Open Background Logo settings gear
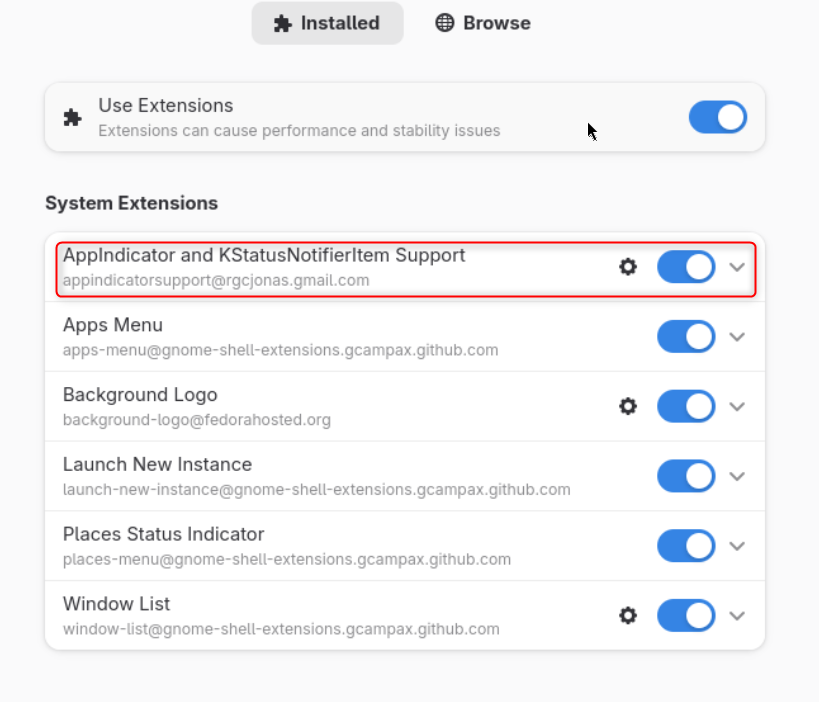 (628, 406)
